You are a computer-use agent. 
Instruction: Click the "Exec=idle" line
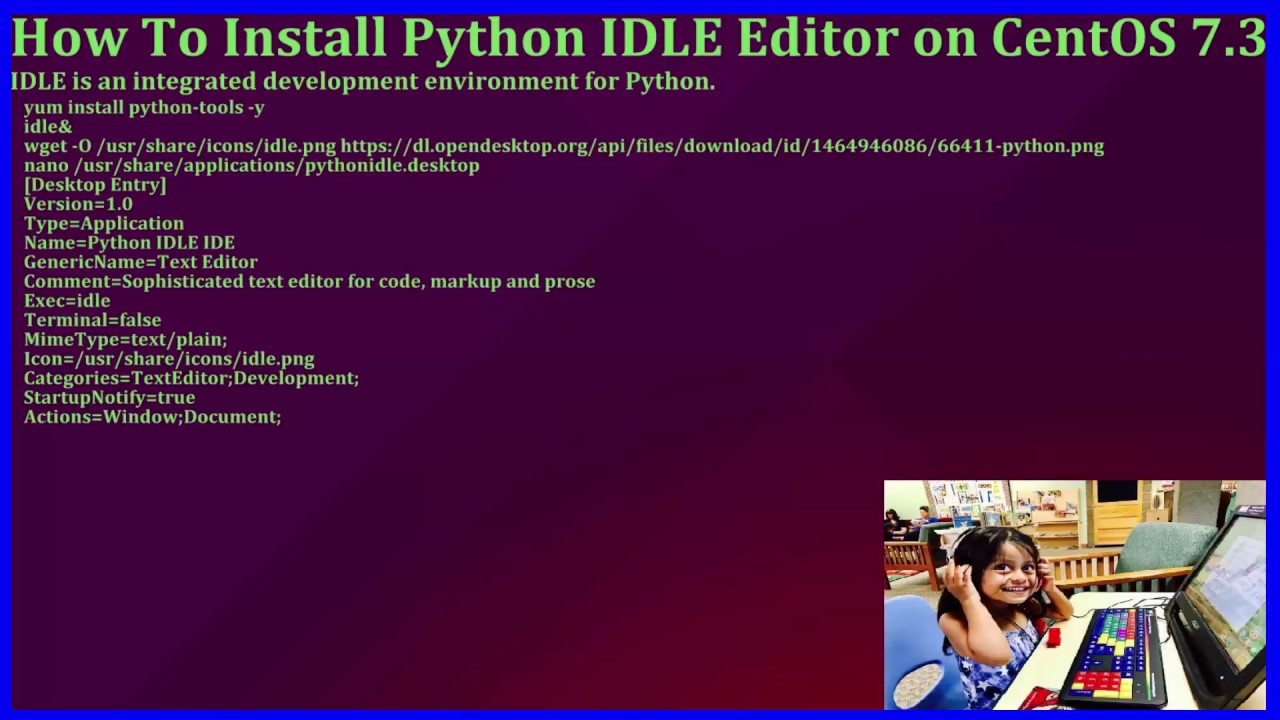coord(67,300)
